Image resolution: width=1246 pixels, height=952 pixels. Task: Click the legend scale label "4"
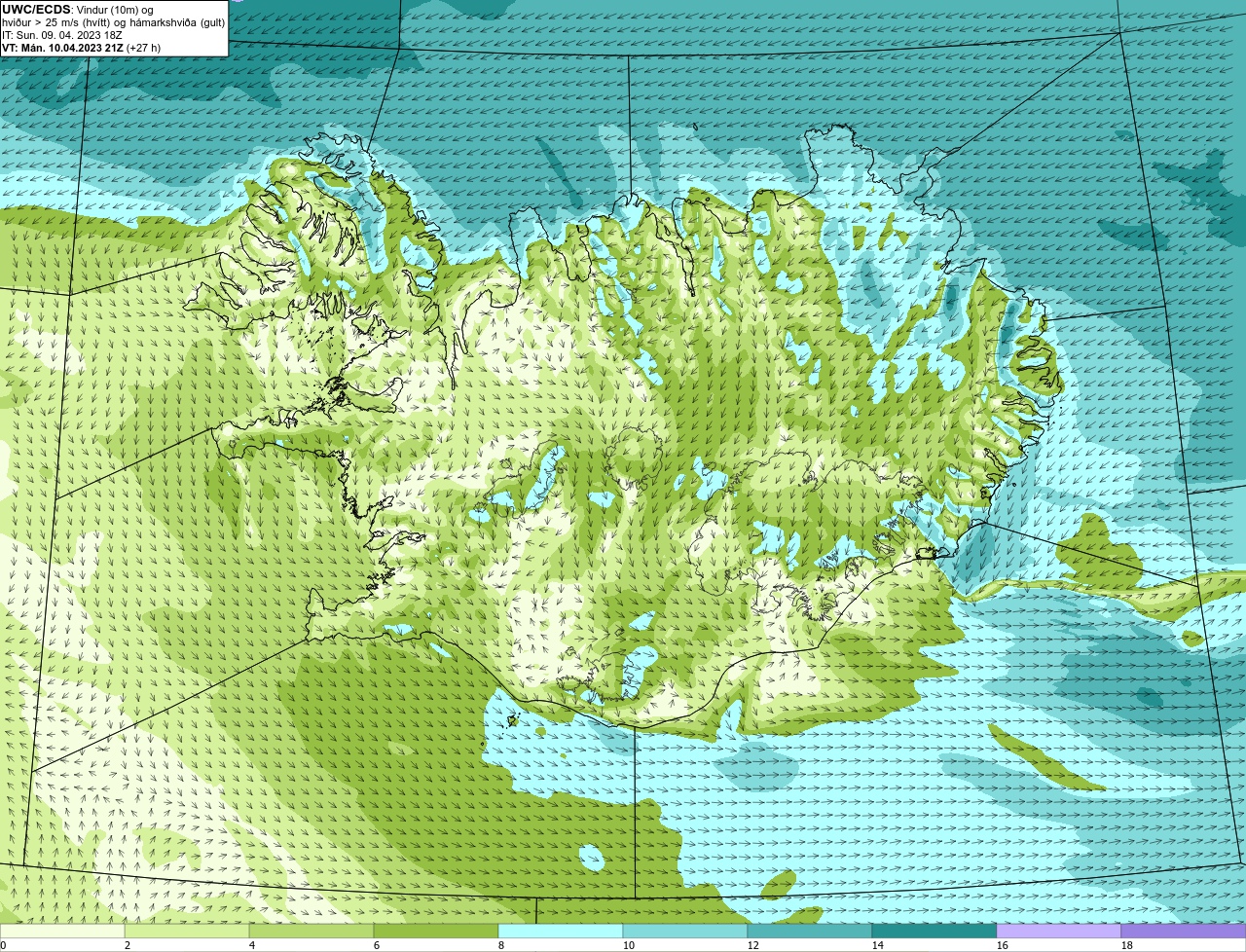click(252, 945)
